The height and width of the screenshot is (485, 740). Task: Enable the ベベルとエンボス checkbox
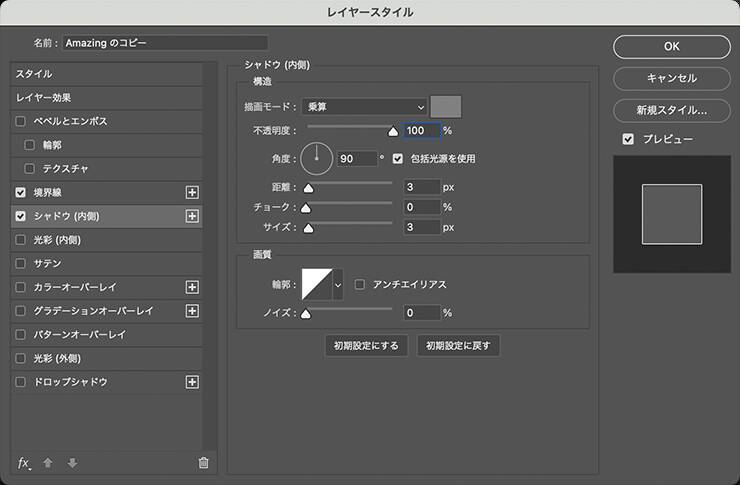[22, 121]
